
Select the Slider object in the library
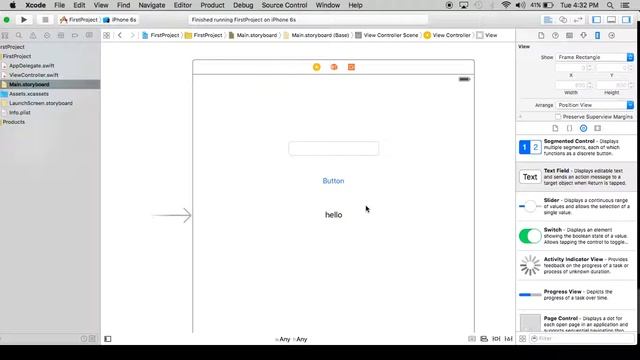tap(576, 206)
